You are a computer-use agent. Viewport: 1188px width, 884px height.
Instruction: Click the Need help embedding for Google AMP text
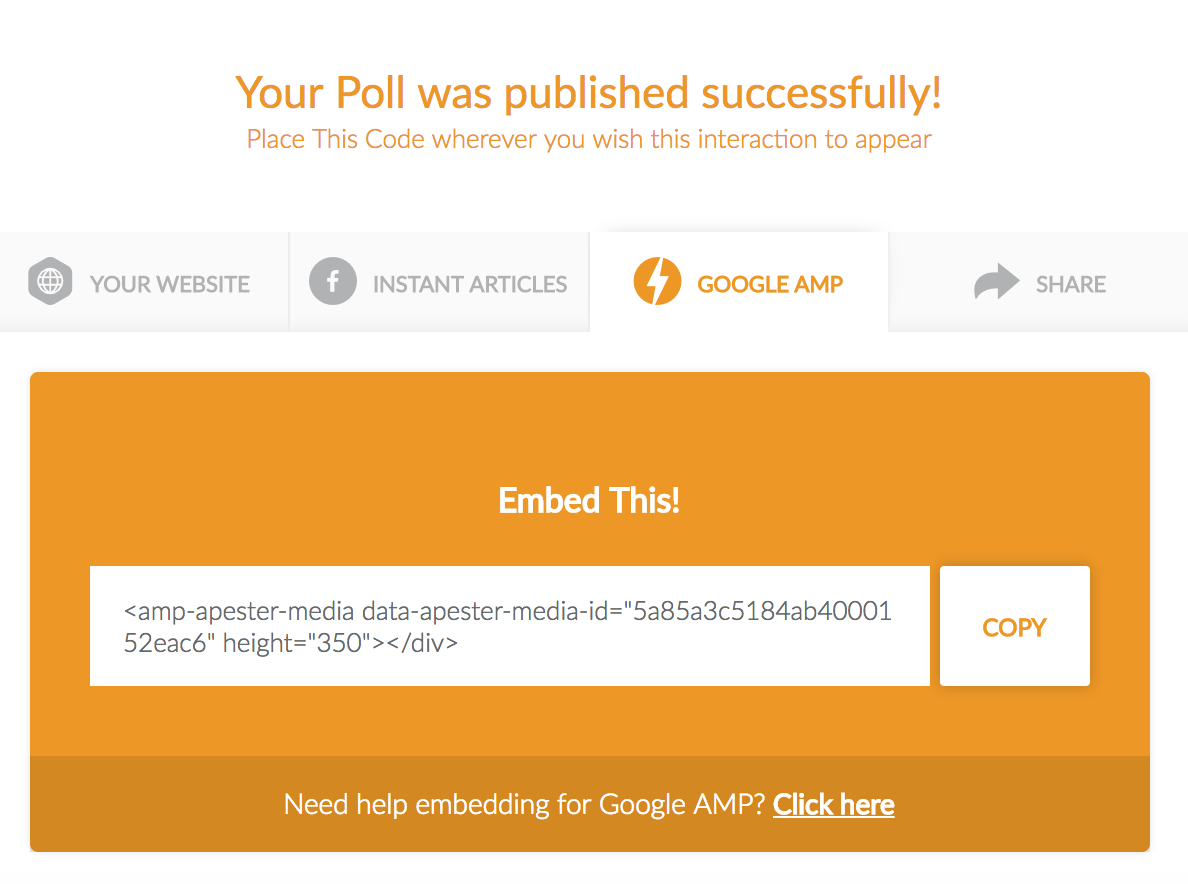tap(524, 804)
